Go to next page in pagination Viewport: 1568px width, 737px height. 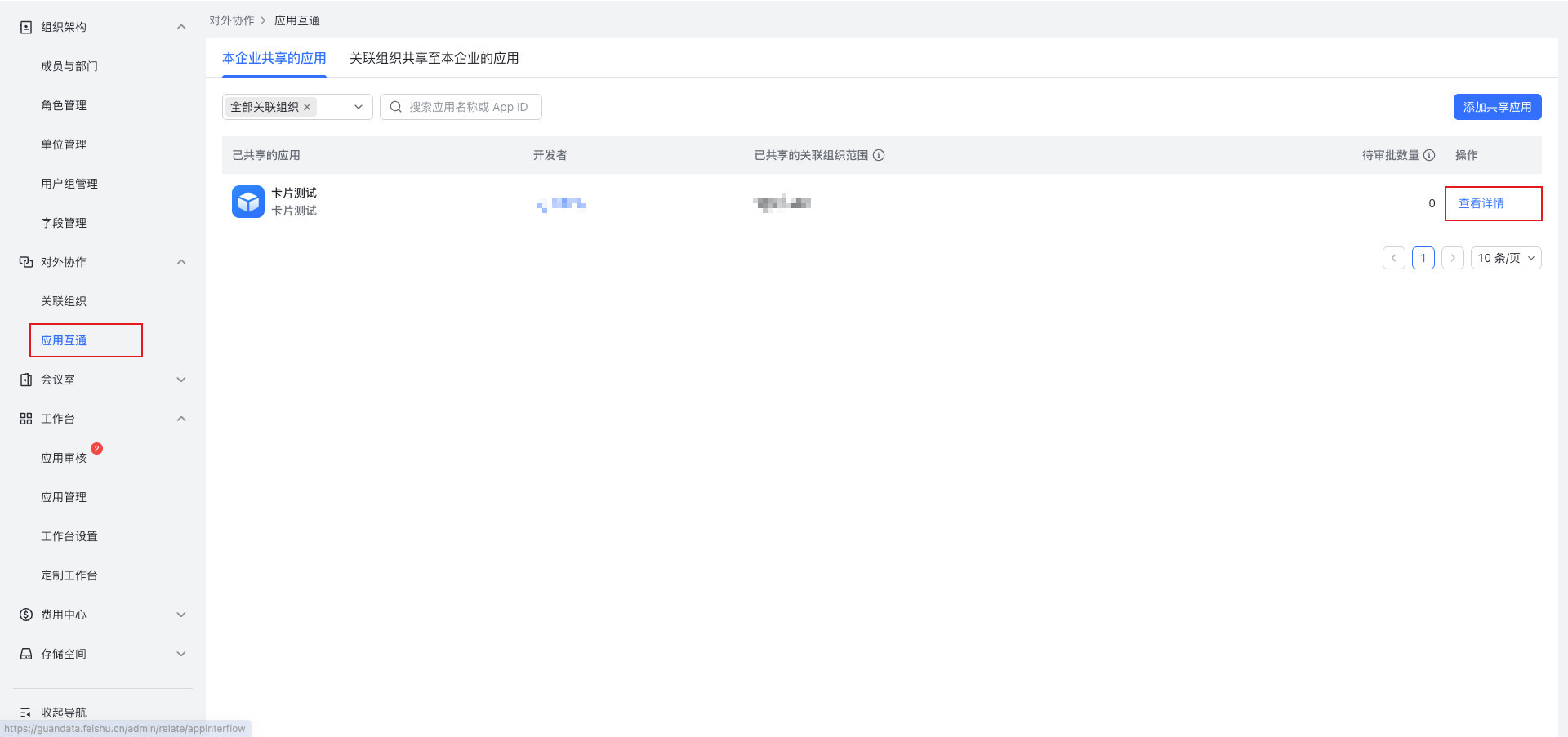coord(1452,258)
